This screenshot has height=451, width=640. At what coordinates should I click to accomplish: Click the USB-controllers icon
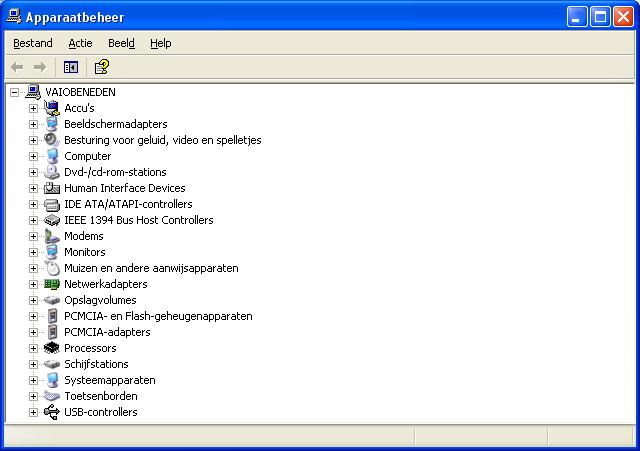(52, 412)
